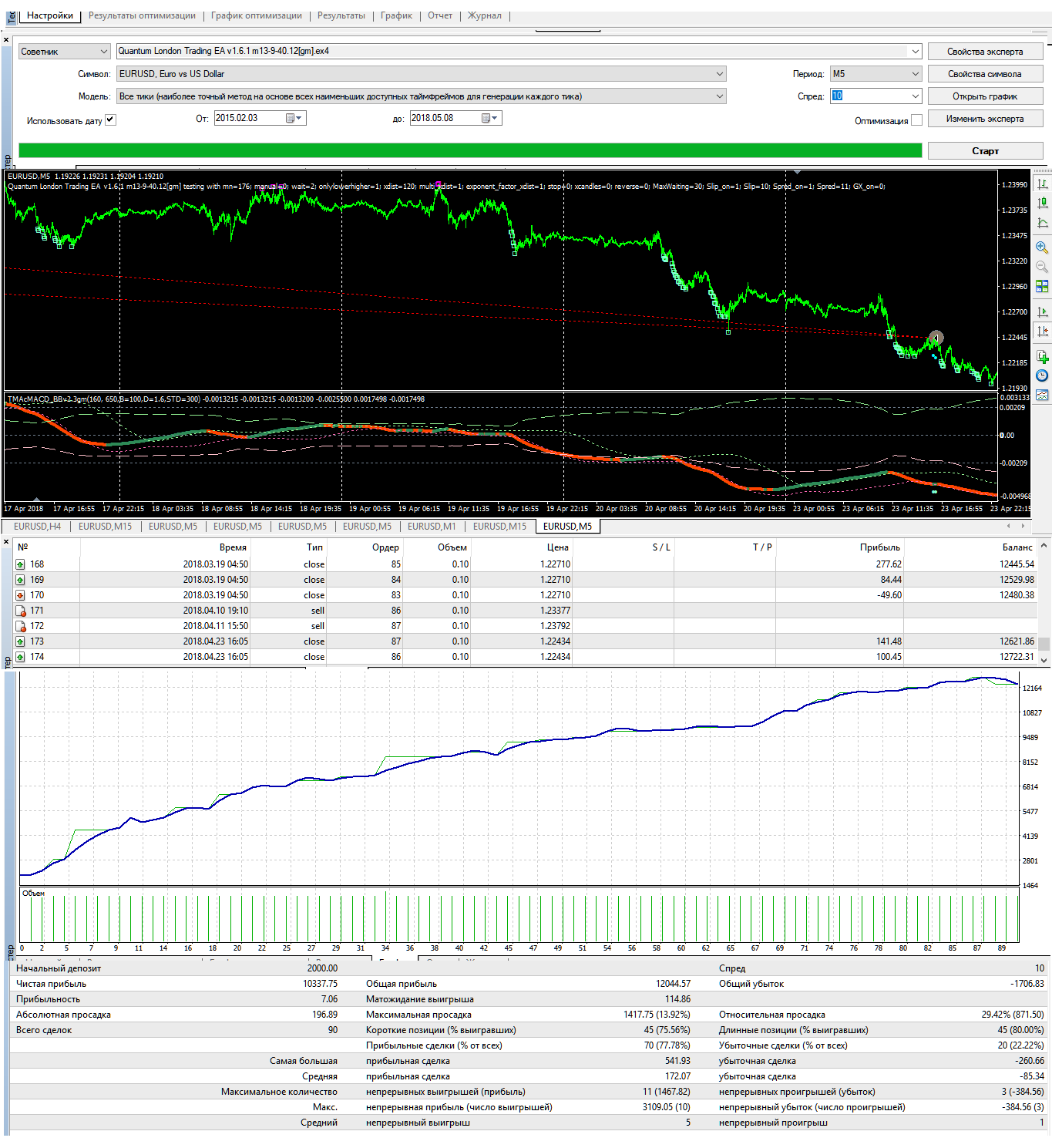Expand the To date dropdown arrow

pos(496,118)
